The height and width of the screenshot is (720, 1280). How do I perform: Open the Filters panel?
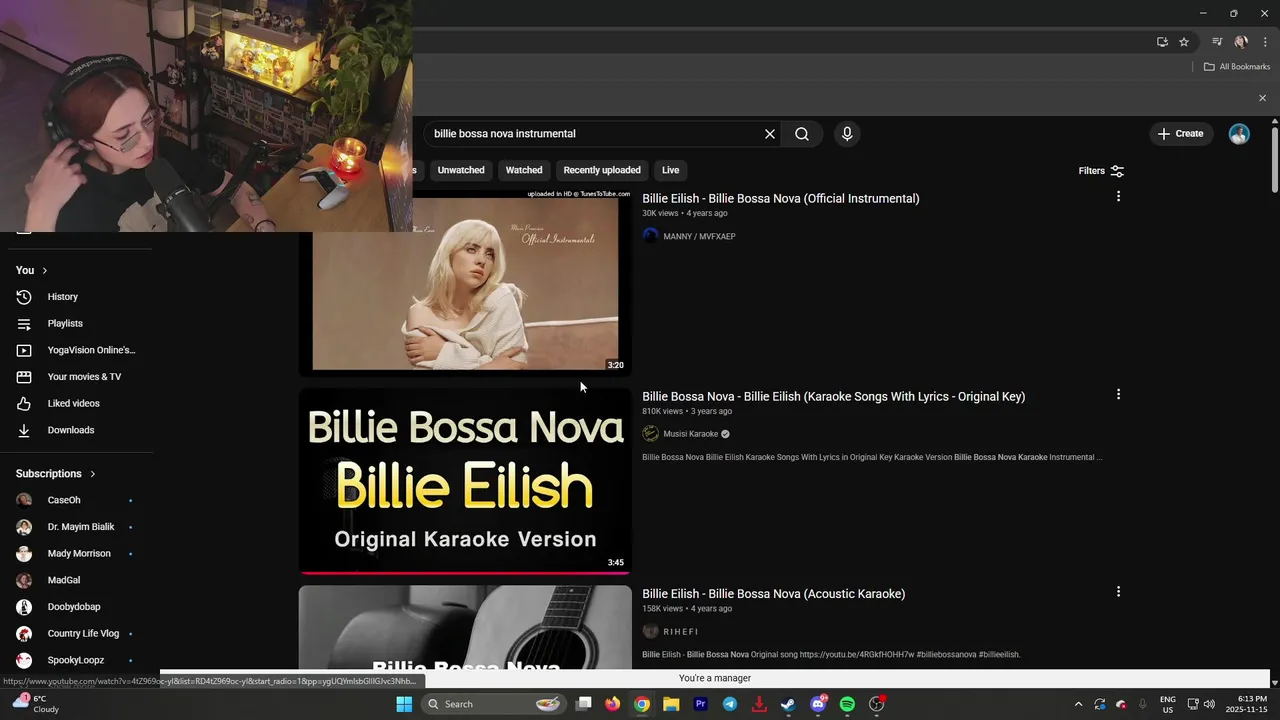pyautogui.click(x=1101, y=171)
